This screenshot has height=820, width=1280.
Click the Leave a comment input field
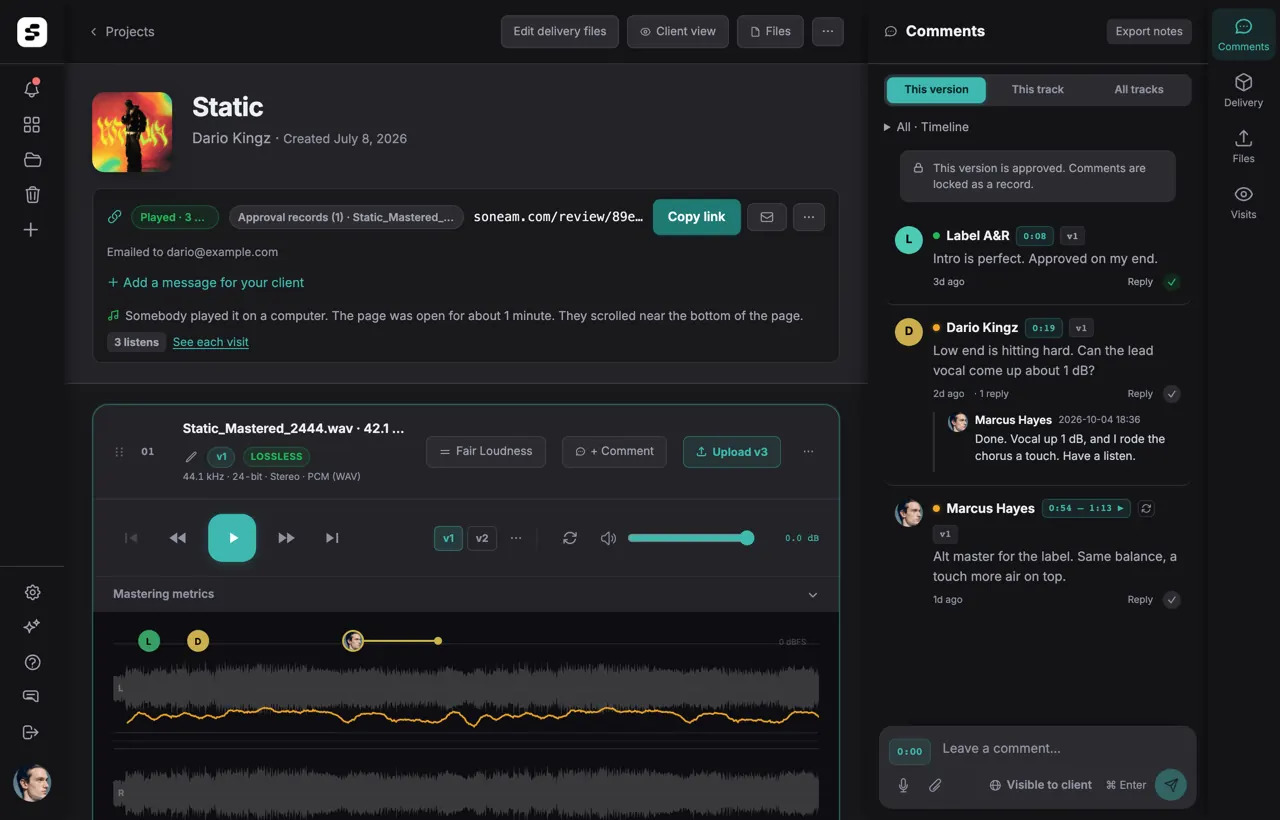coord(1064,749)
